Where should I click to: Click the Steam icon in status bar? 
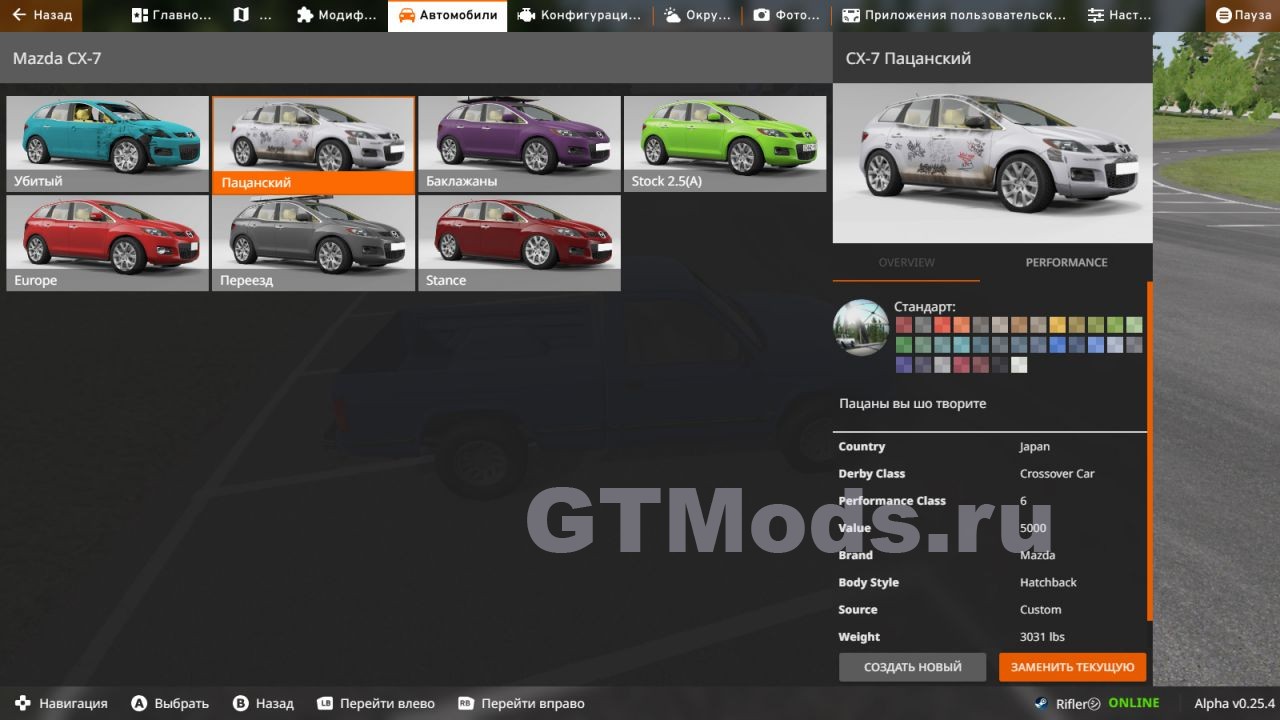(1041, 703)
